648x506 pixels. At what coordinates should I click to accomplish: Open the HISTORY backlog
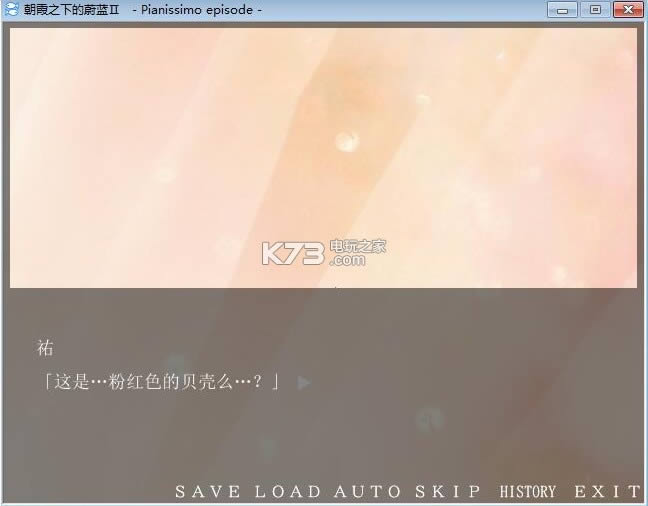pos(527,491)
